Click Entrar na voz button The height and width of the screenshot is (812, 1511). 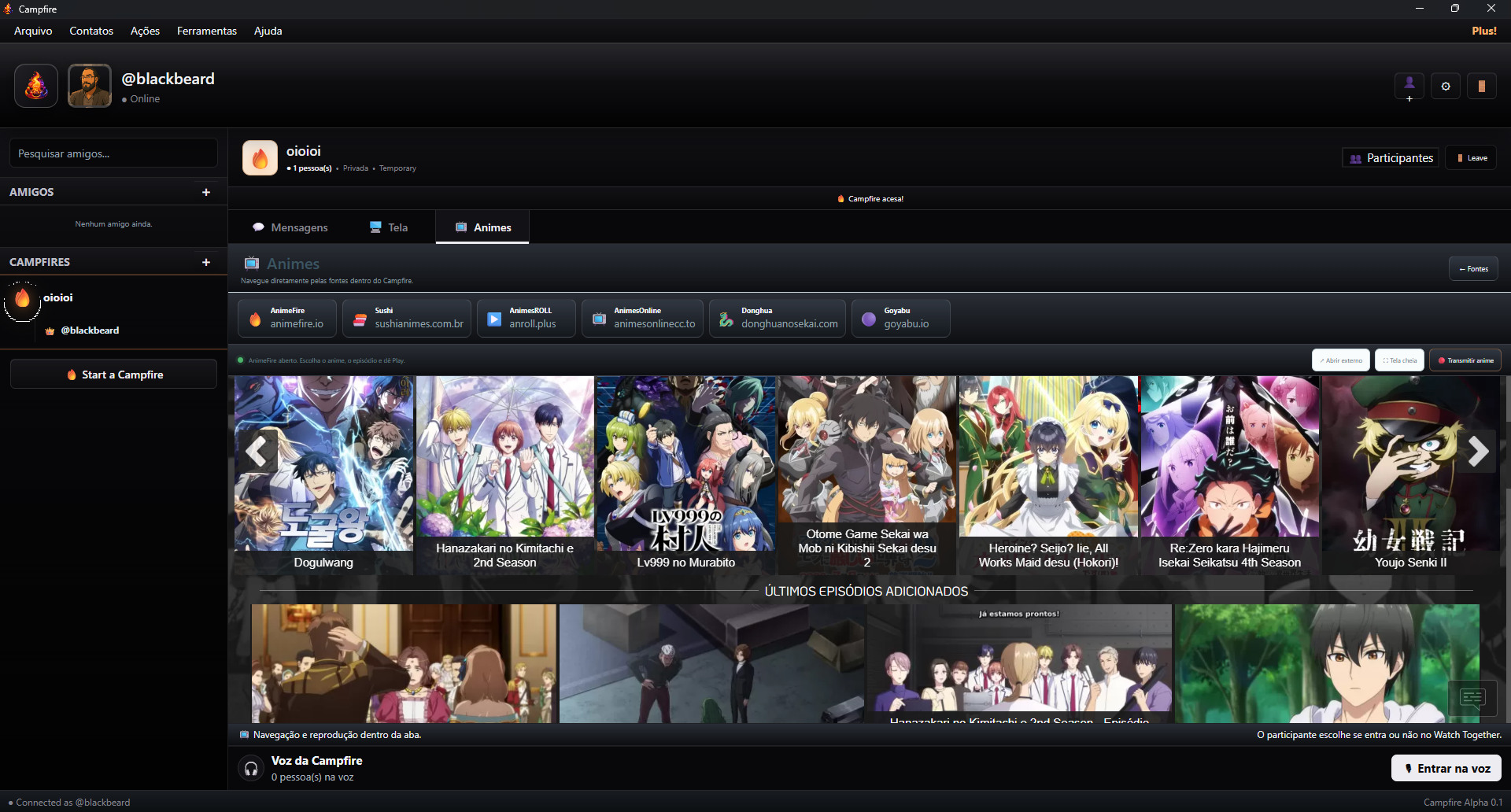[x=1446, y=769]
